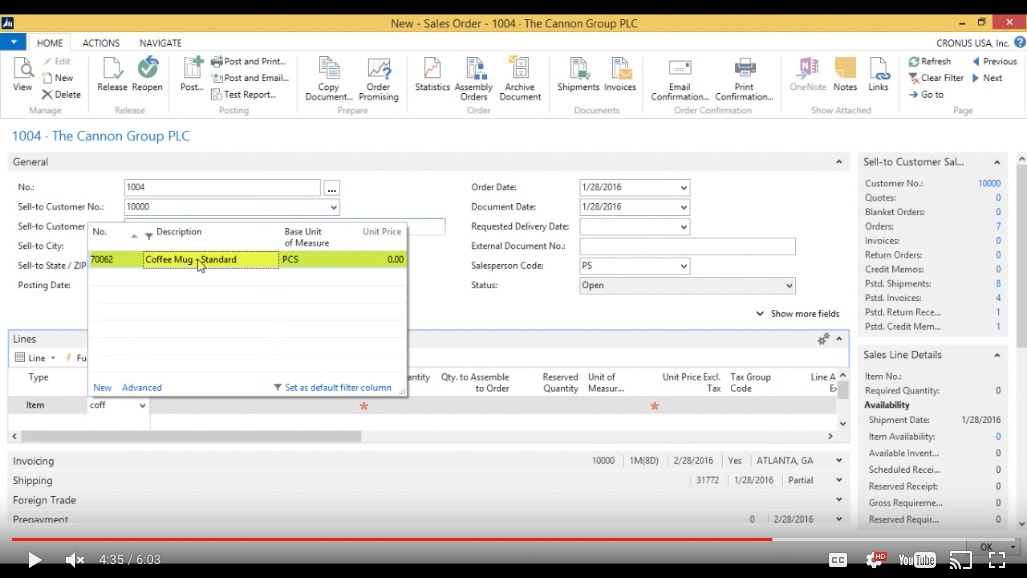Image resolution: width=1027 pixels, height=578 pixels.
Task: Enter video fullscreen mode
Action: (997, 560)
